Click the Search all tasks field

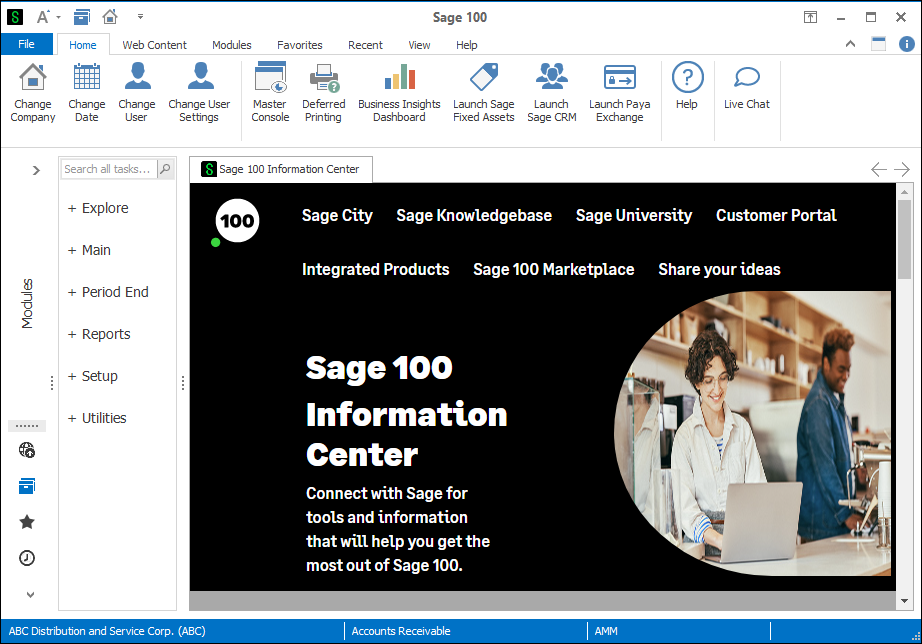coord(108,169)
